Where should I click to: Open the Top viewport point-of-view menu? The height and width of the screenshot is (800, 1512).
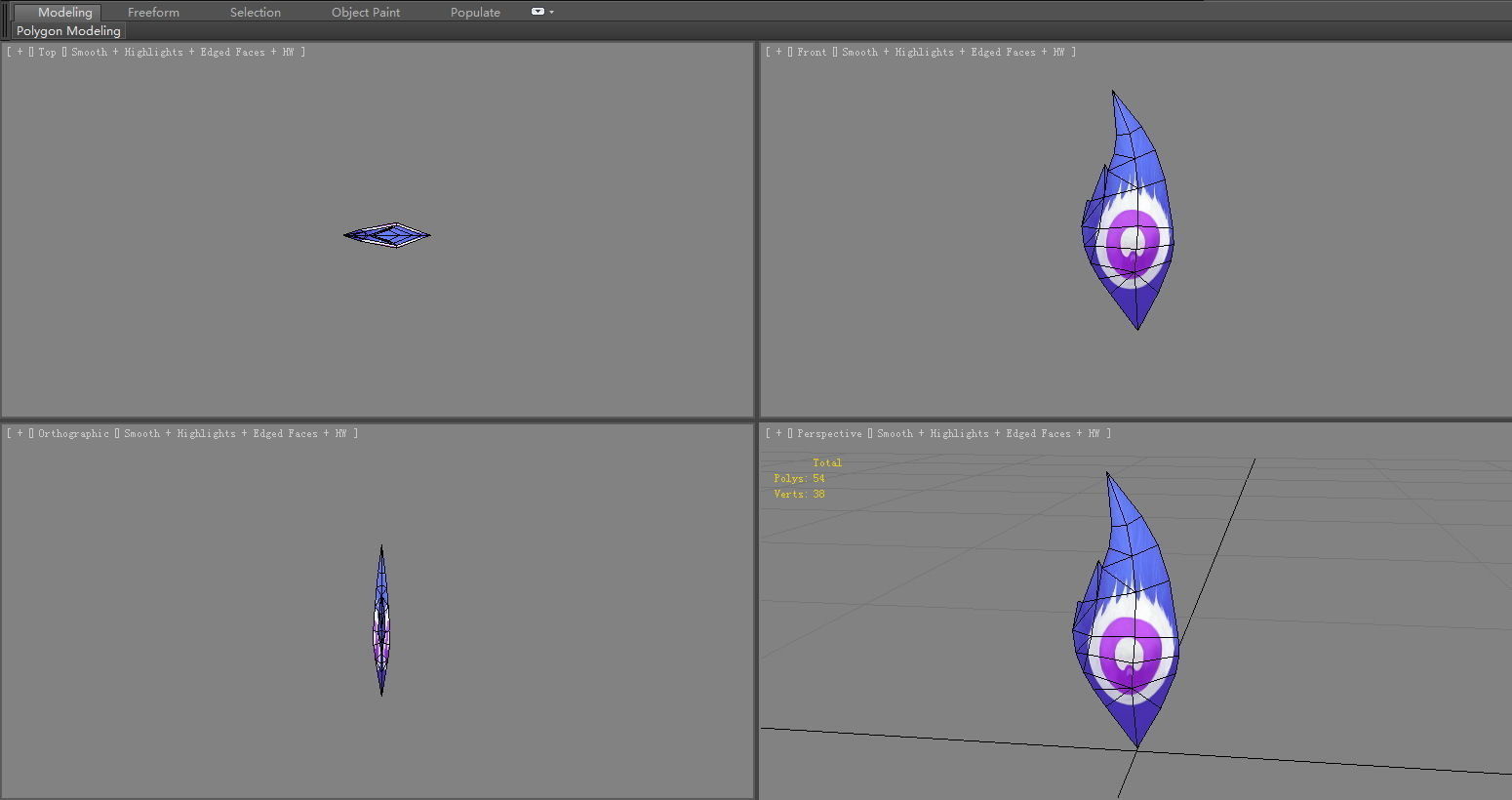pos(47,52)
